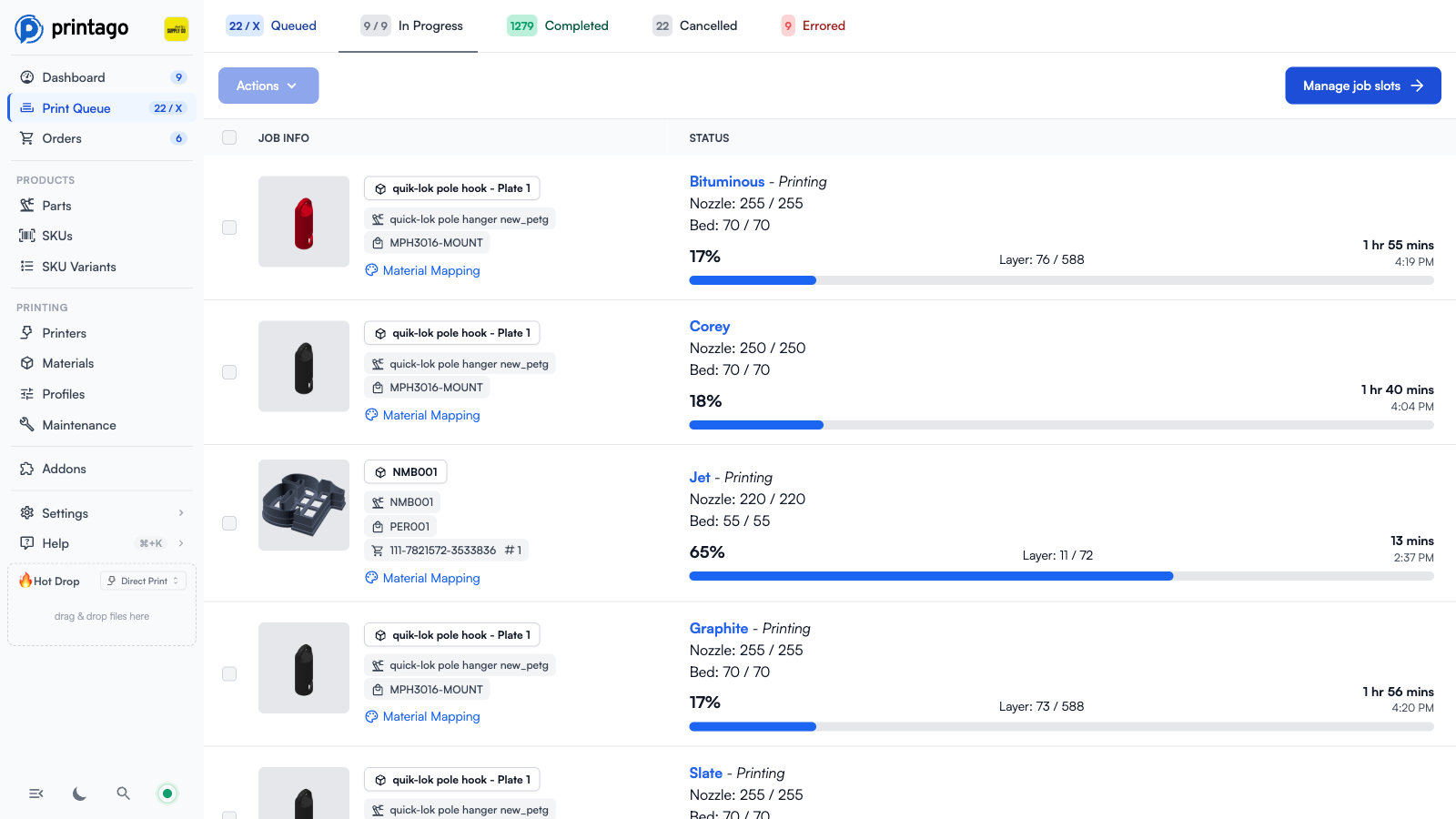The width and height of the screenshot is (1456, 819).
Task: Click Bituminous 17% progress bar
Action: [1062, 280]
